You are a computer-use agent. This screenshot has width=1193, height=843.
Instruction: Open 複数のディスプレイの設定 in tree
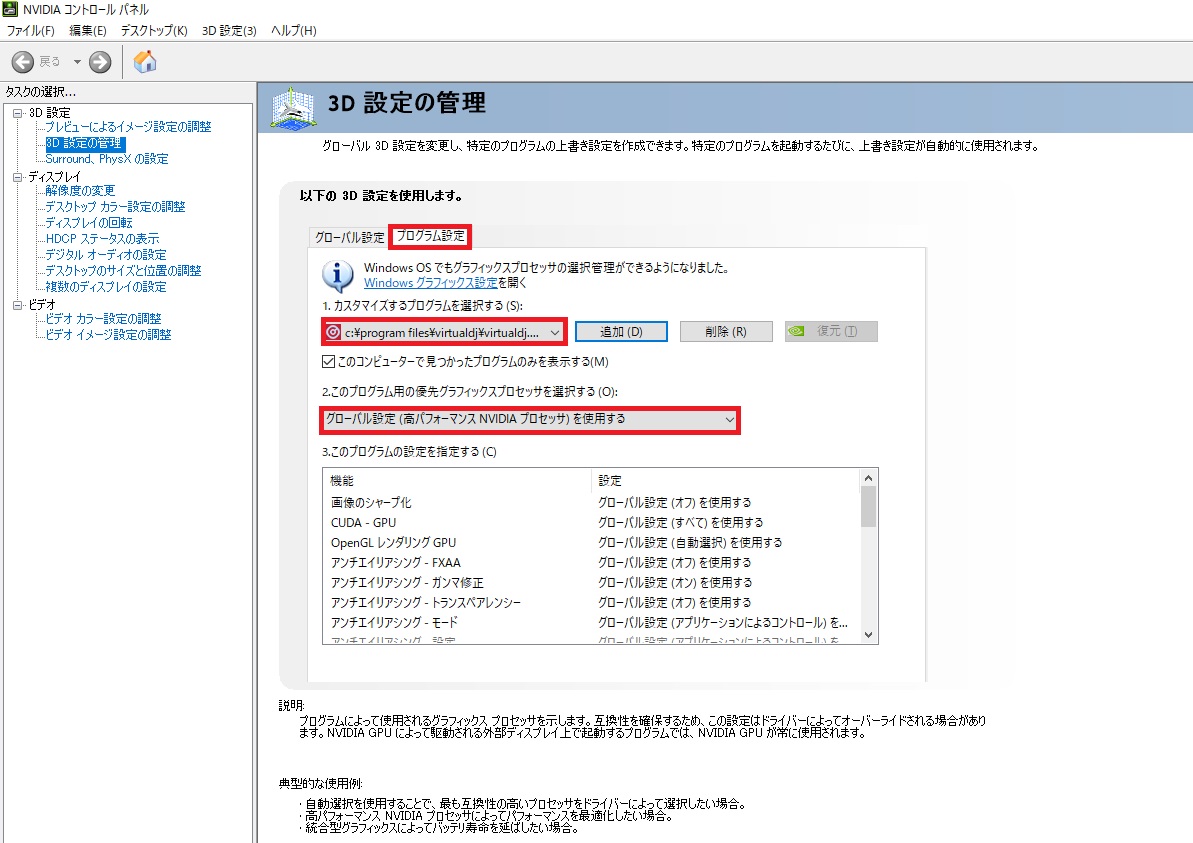pyautogui.click(x=105, y=287)
